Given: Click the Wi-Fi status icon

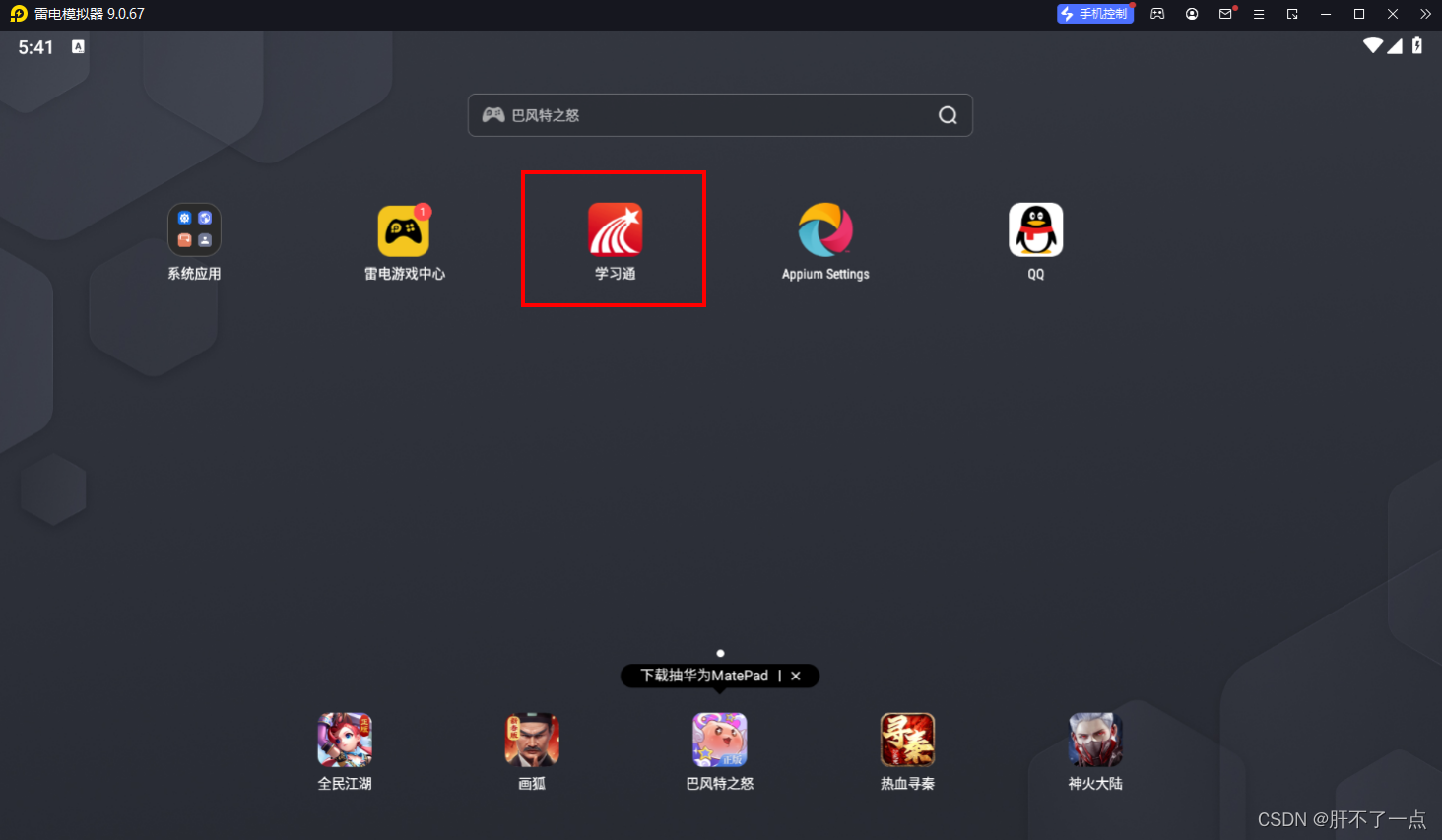Looking at the screenshot, I should 1373,45.
